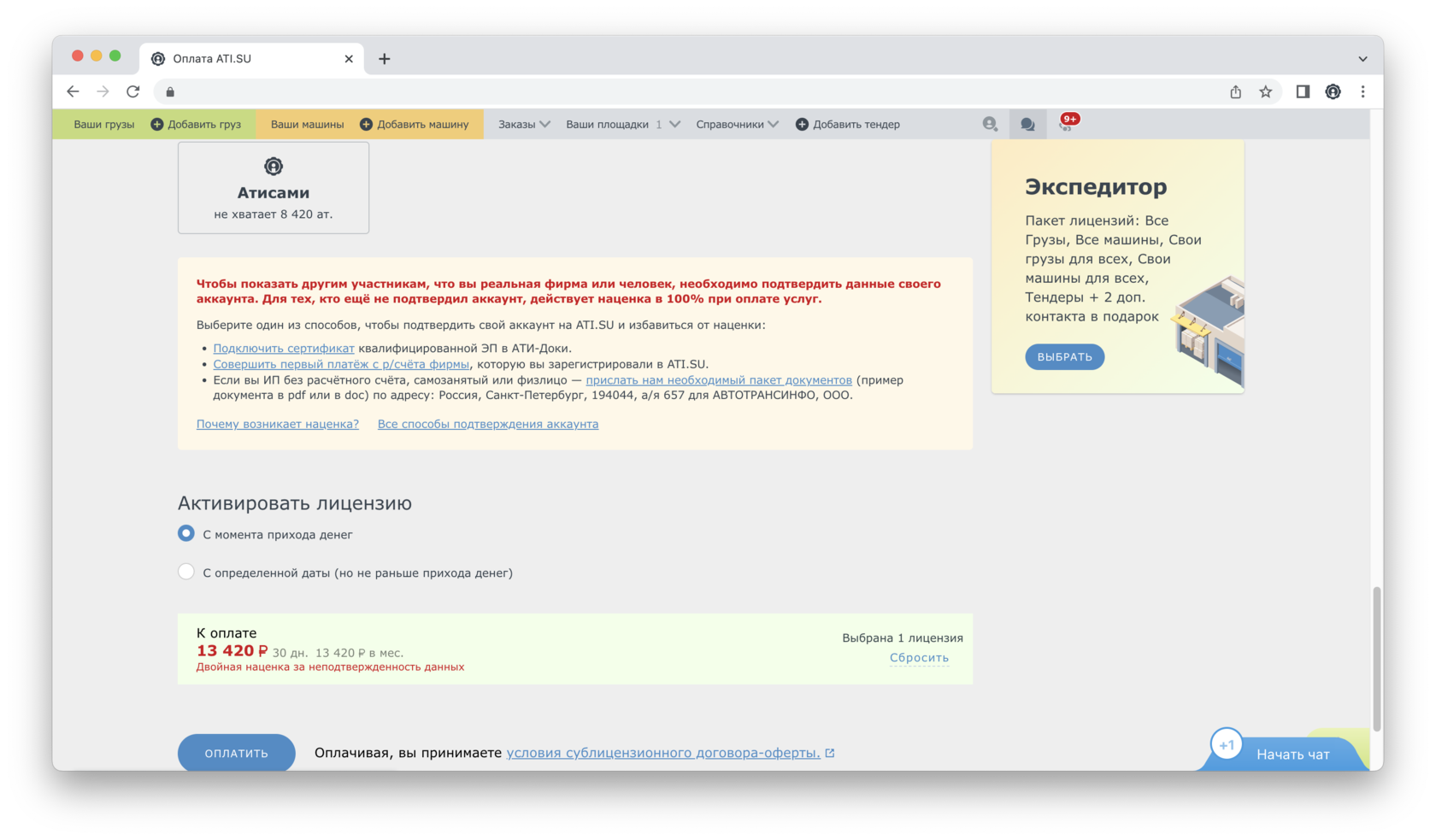Open прислать нам необходимый пакет документов link

[719, 380]
